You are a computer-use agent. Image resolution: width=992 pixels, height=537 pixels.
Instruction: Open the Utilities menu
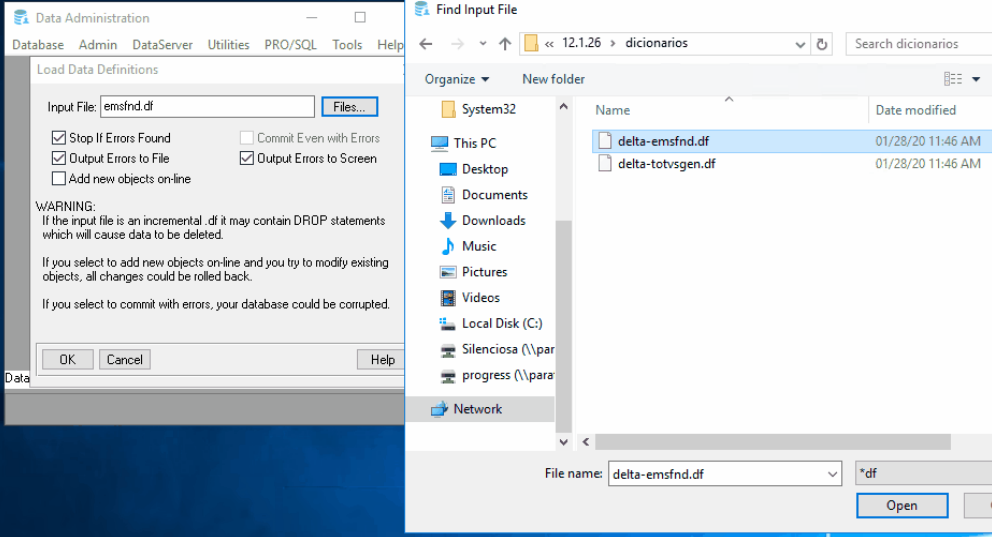tap(228, 45)
